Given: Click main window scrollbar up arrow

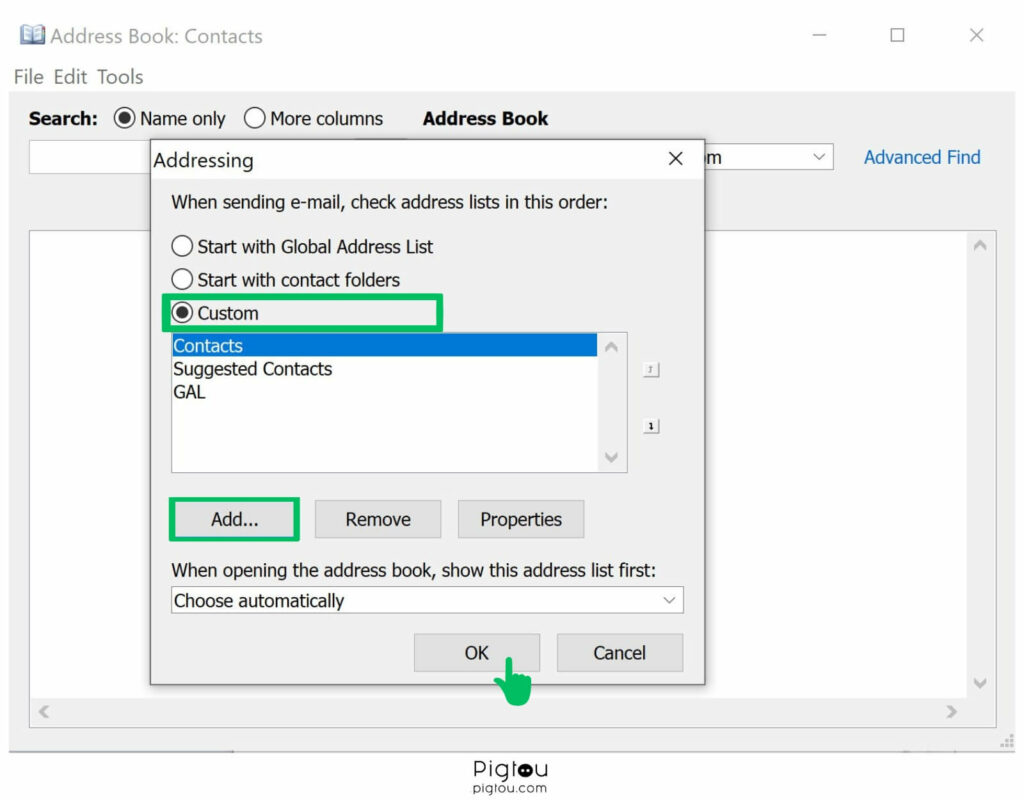Looking at the screenshot, I should (980, 246).
